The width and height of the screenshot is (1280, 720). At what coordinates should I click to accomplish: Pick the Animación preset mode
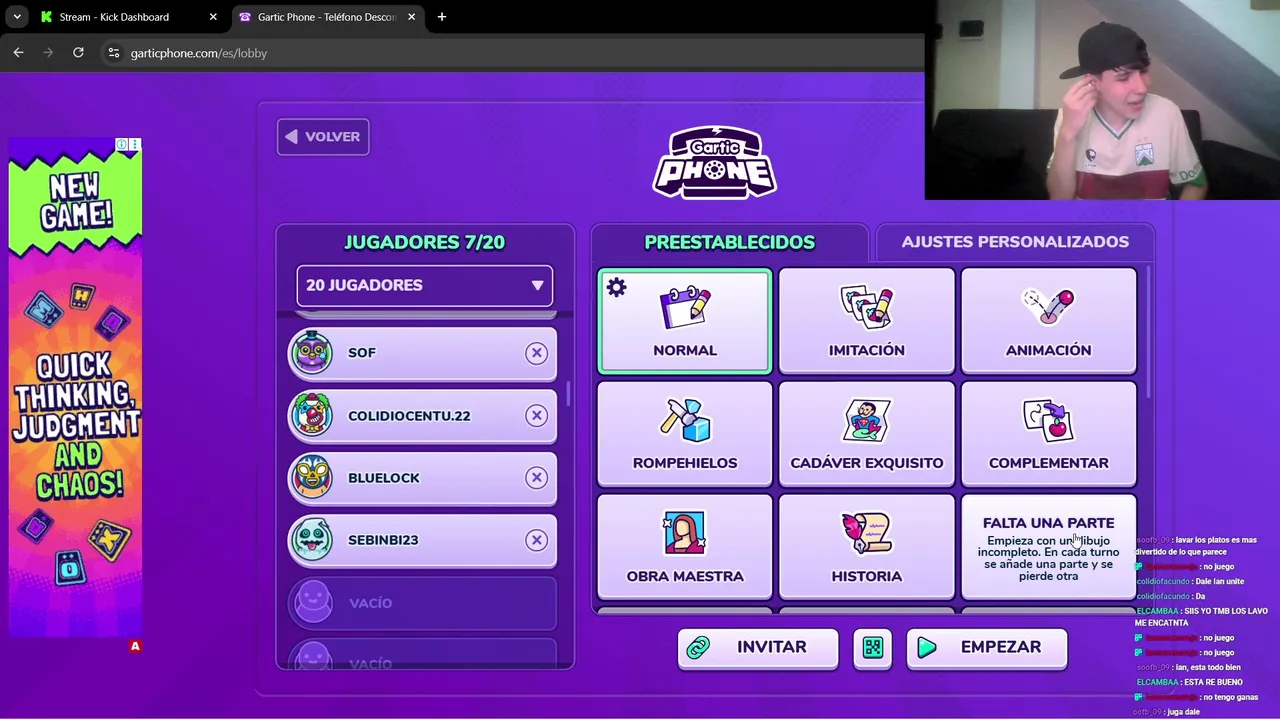tap(1048, 321)
